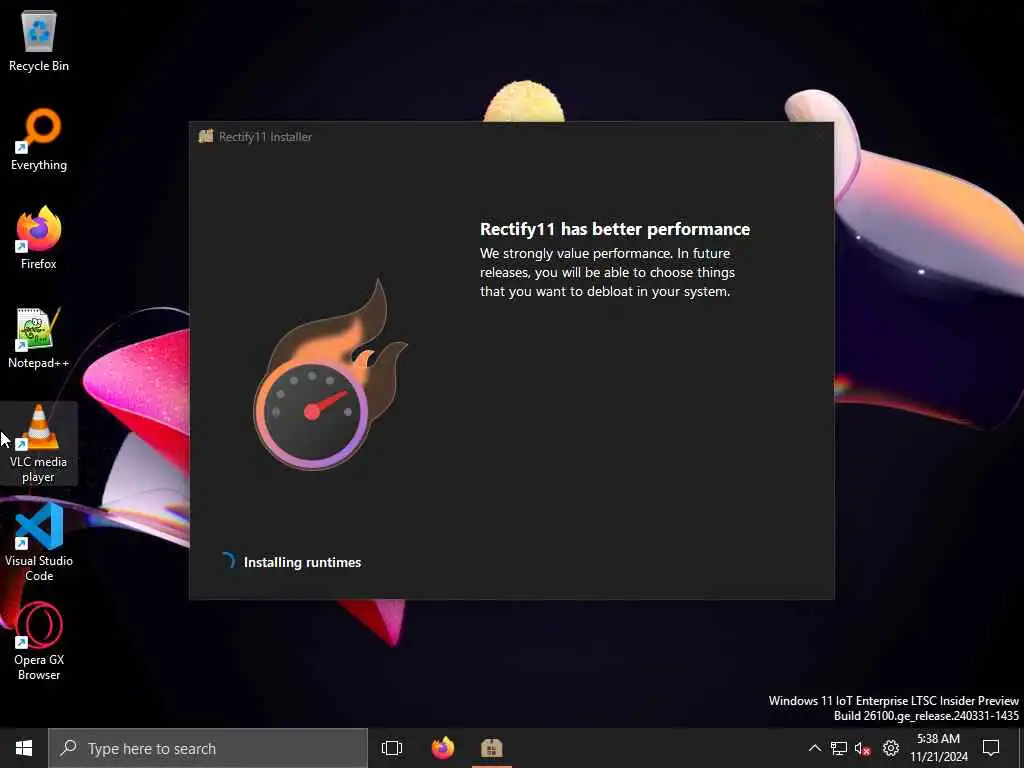Screen dimensions: 1024x768
Task: Switch to Rectify11 Installer taskbar button
Action: (491, 748)
